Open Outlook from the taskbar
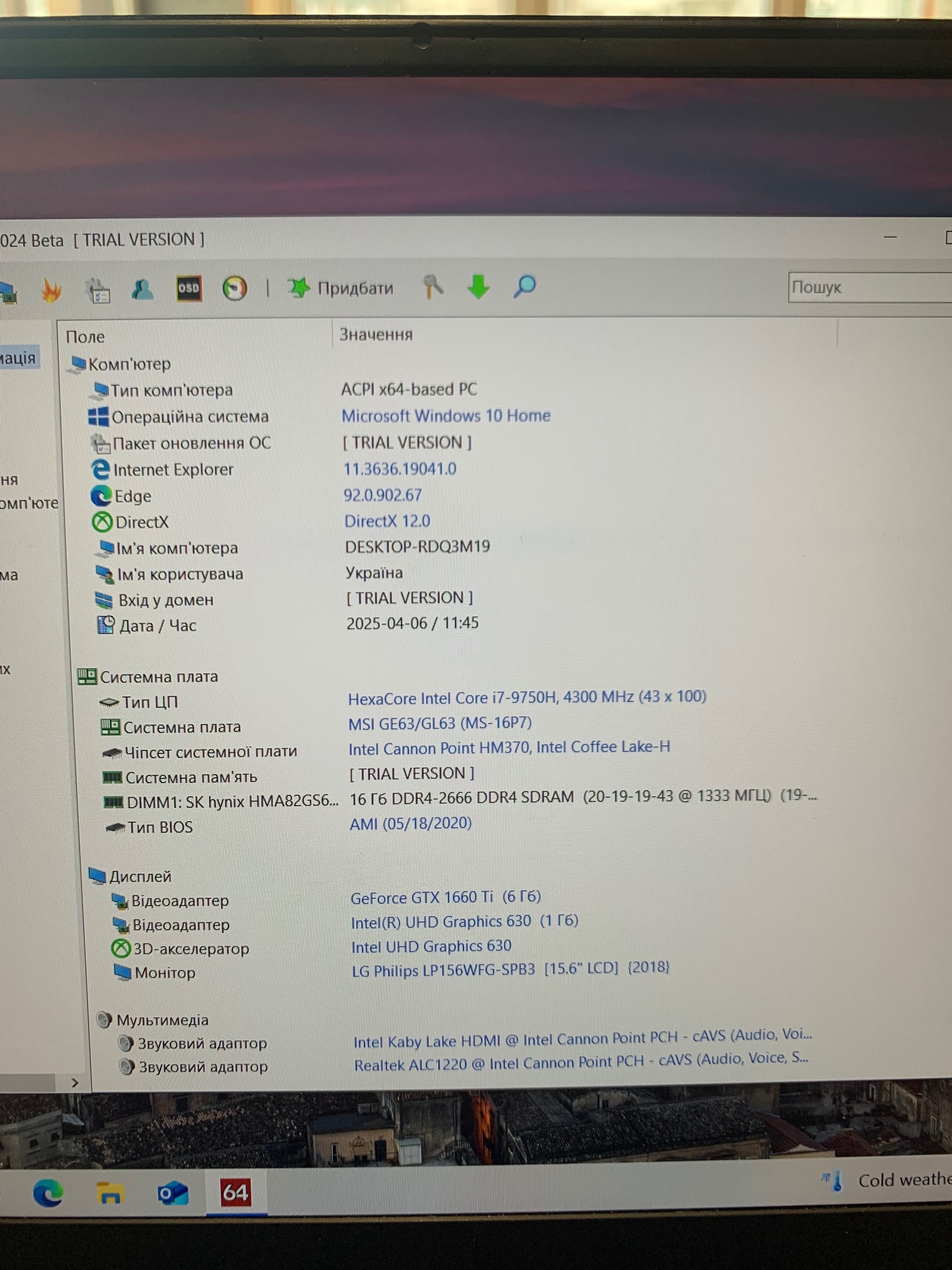Screen dimensions: 952x1270 pos(173,1194)
